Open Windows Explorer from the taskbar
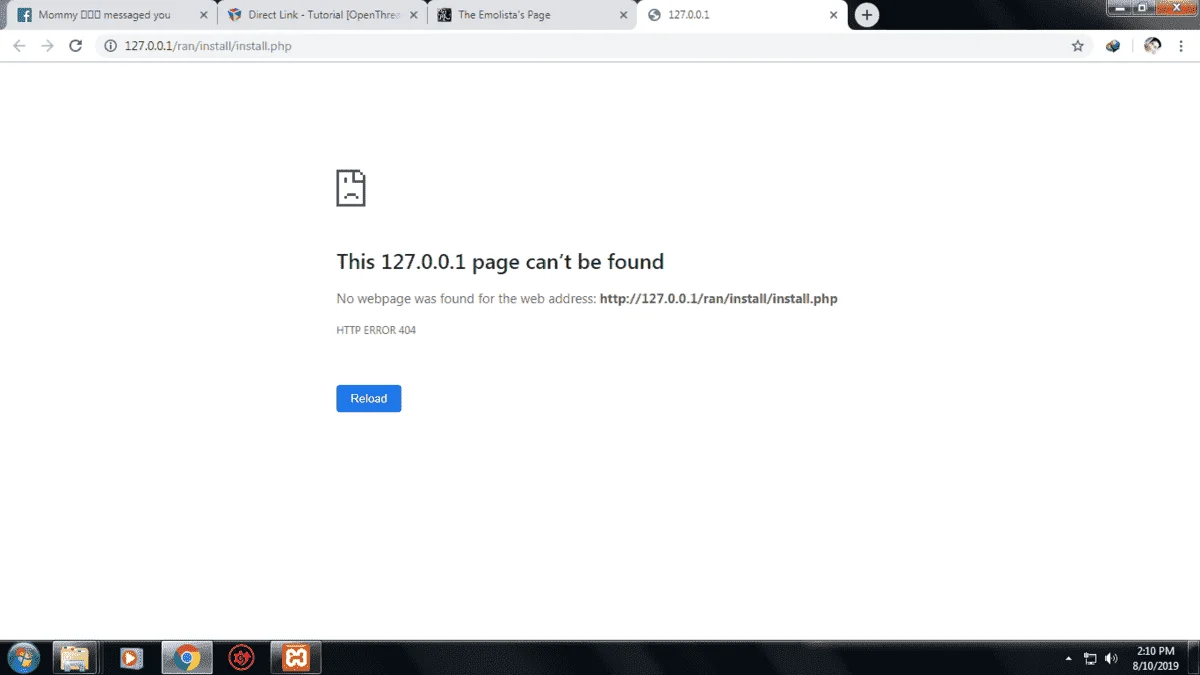Screen dimensions: 1200x675 [x=75, y=657]
